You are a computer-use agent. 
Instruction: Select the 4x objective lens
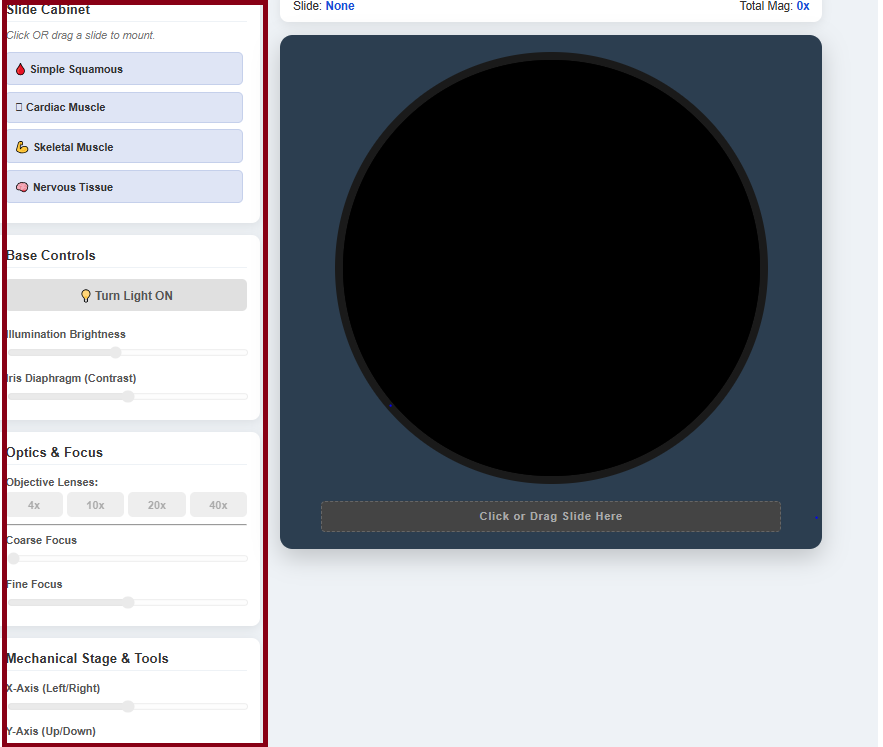[34, 505]
